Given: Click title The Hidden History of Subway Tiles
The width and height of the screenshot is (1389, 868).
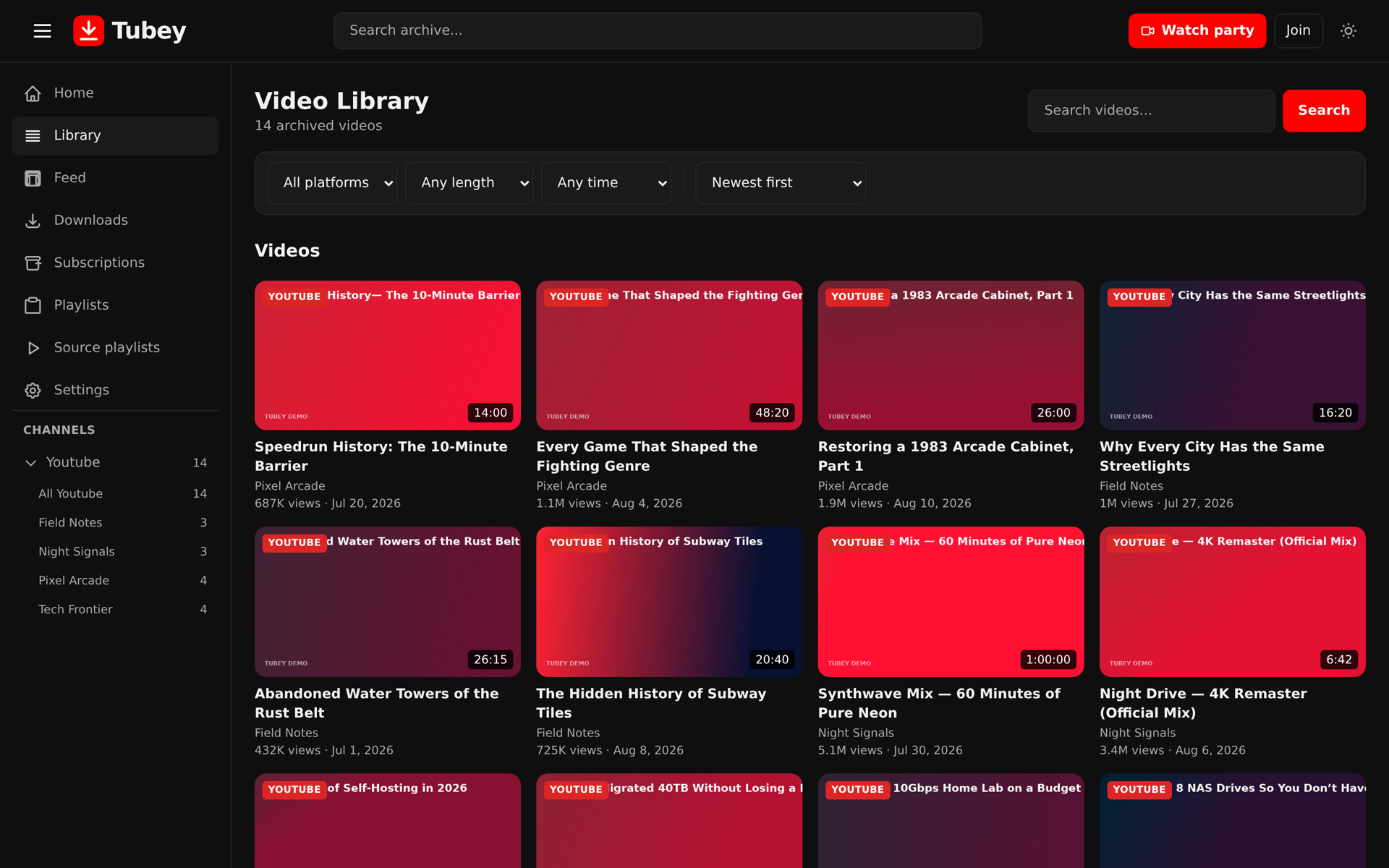Looking at the screenshot, I should pyautogui.click(x=651, y=703).
